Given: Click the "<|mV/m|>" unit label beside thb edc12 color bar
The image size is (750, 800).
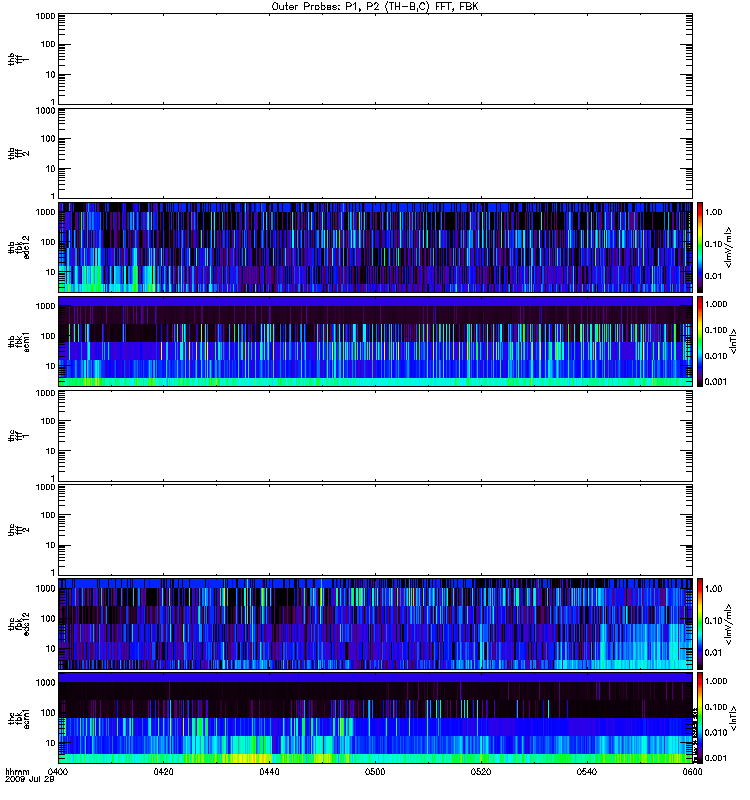Looking at the screenshot, I should pos(728,247).
